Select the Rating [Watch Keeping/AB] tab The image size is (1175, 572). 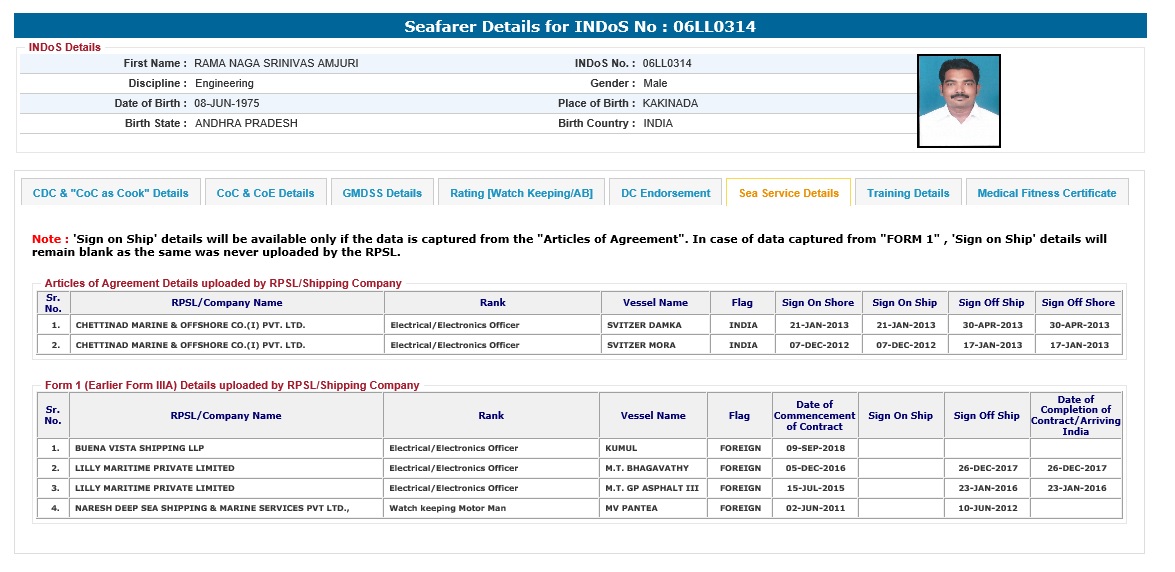520,193
